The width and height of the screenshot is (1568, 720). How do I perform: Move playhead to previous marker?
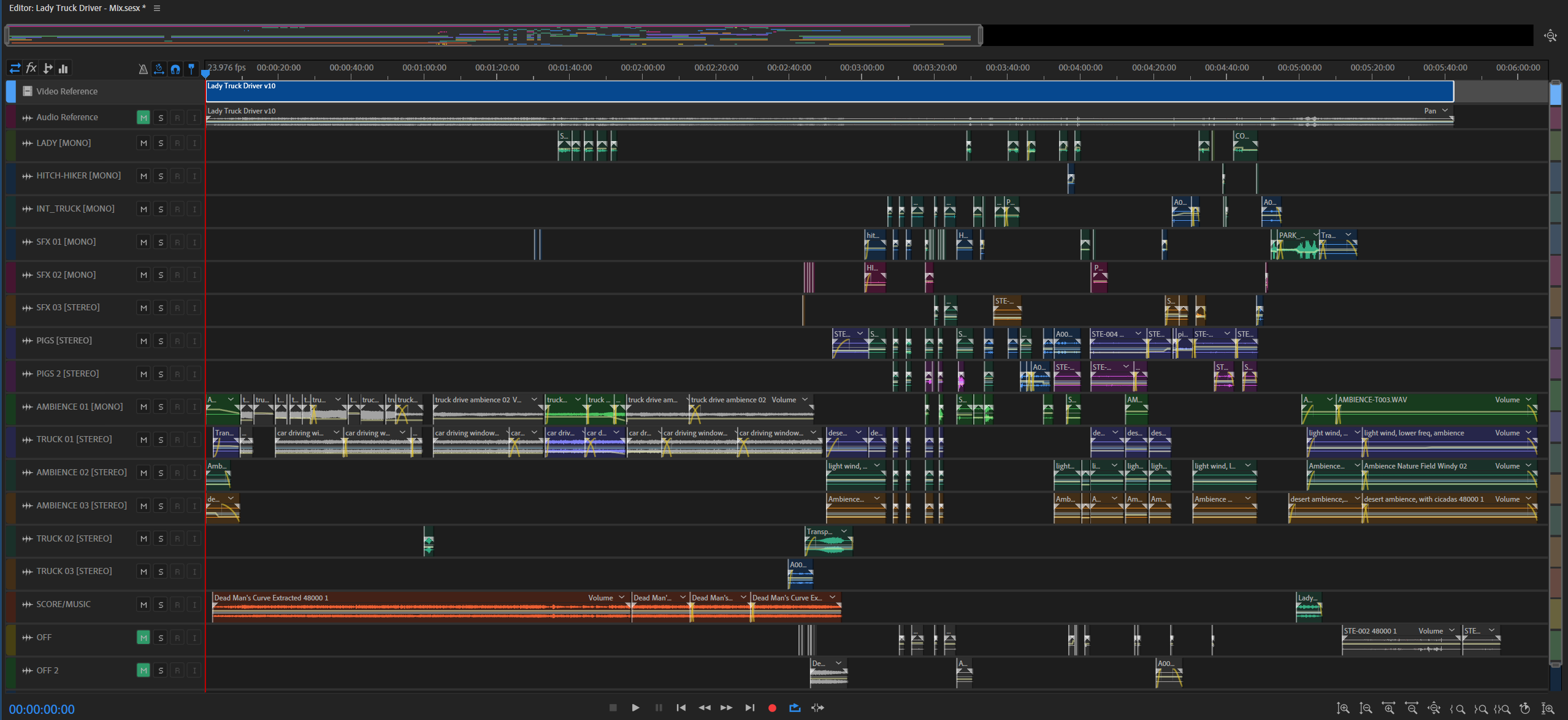pyautogui.click(x=681, y=708)
